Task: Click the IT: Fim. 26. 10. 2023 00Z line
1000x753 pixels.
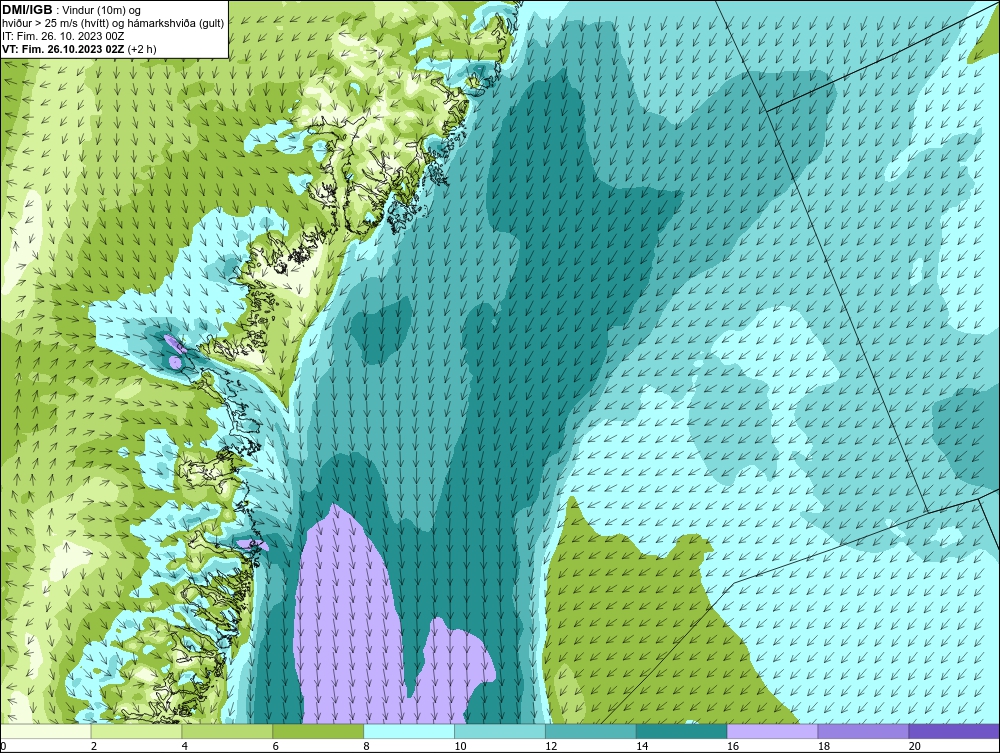Action: (63, 36)
